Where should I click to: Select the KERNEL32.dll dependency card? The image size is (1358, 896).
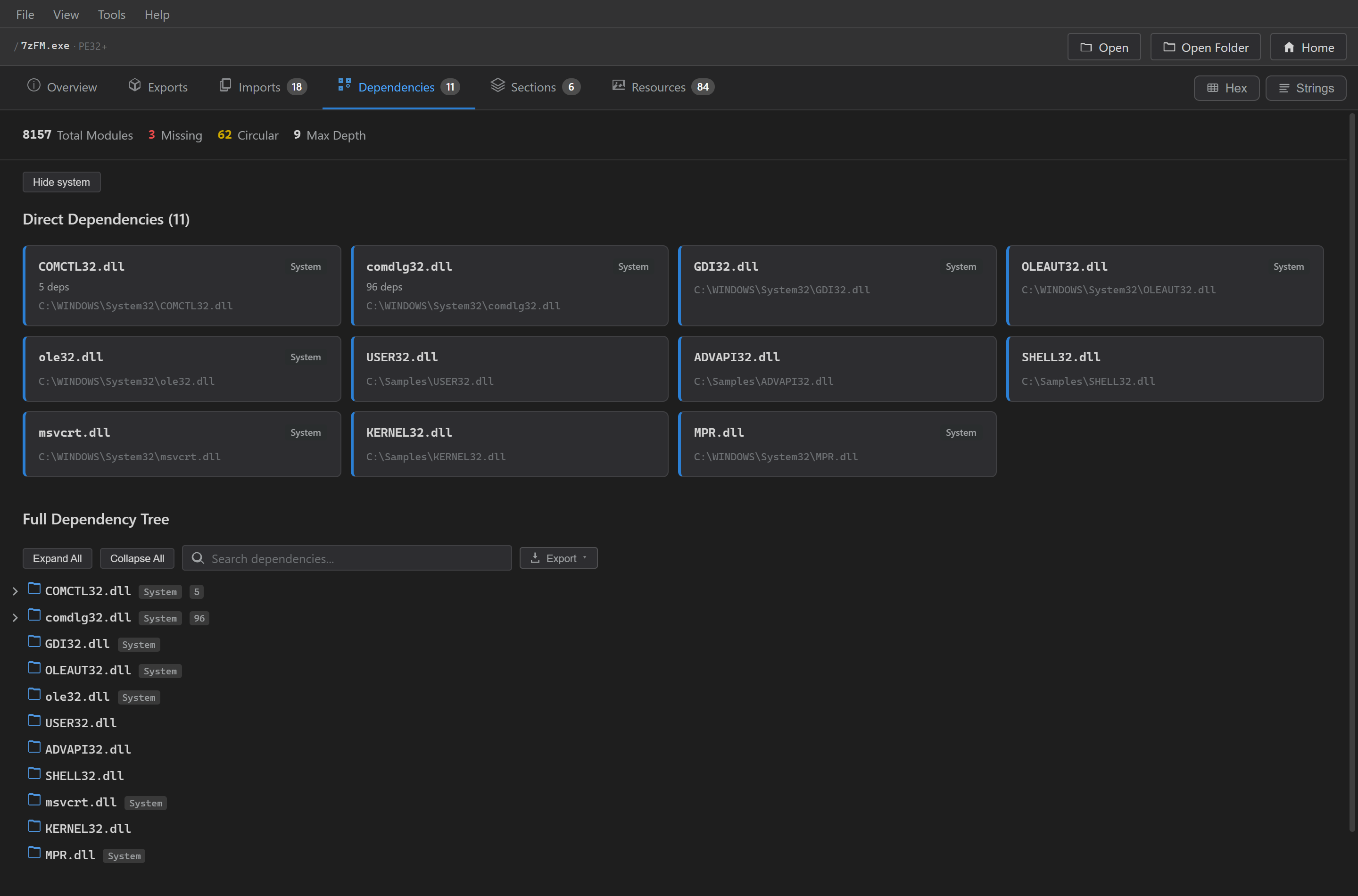tap(510, 444)
